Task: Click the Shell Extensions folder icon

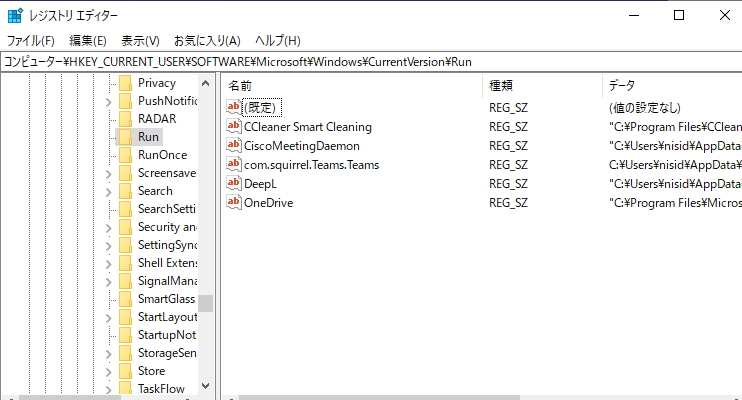Action: click(x=125, y=263)
